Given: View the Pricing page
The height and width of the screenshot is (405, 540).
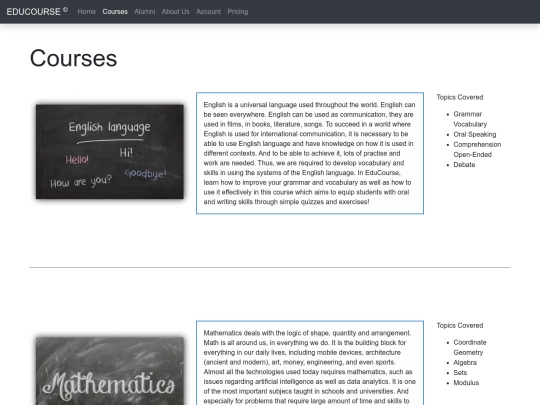Looking at the screenshot, I should point(238,12).
